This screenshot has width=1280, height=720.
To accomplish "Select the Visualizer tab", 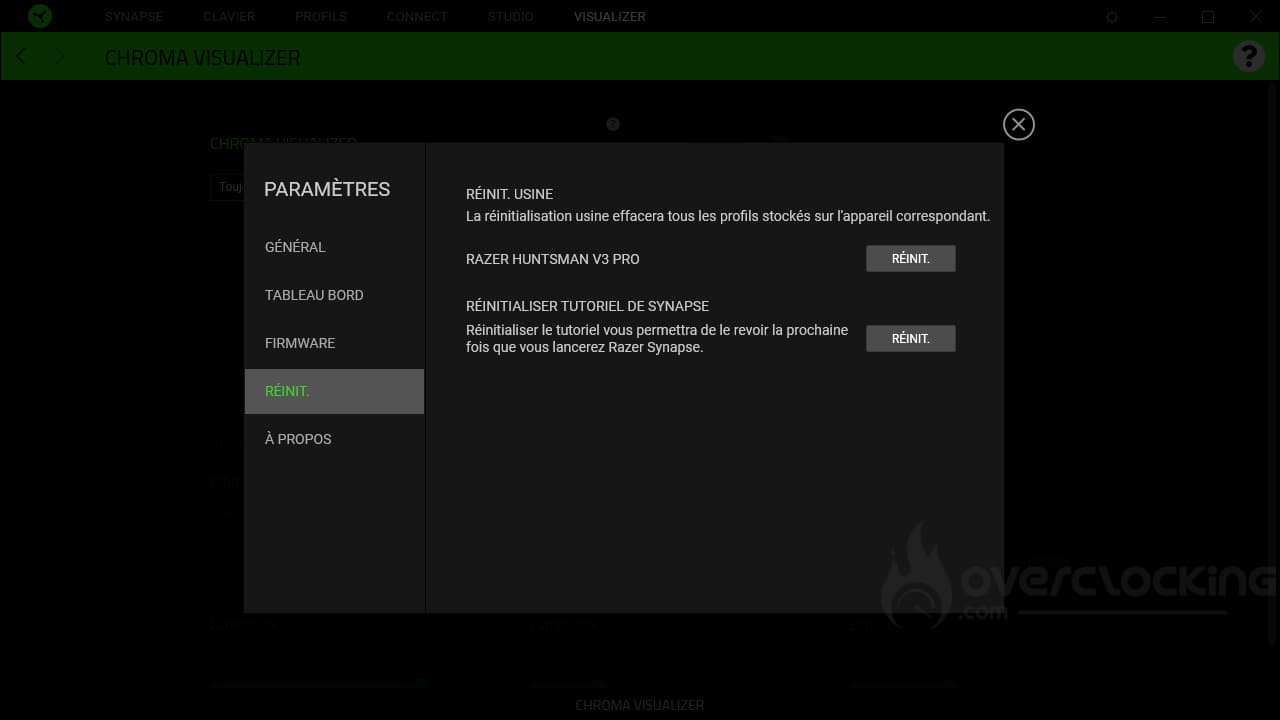I will [610, 17].
